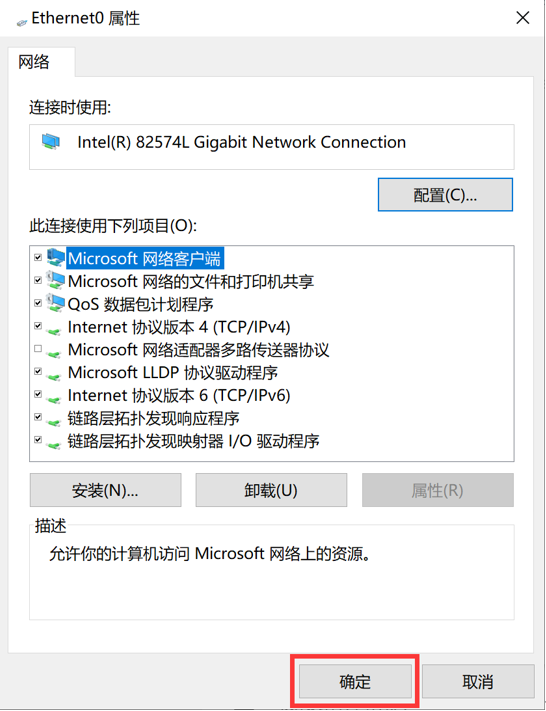This screenshot has width=546, height=711.
Task: Toggle 链路层拓扑发现响应程序 checkbox
Action: coord(38,416)
